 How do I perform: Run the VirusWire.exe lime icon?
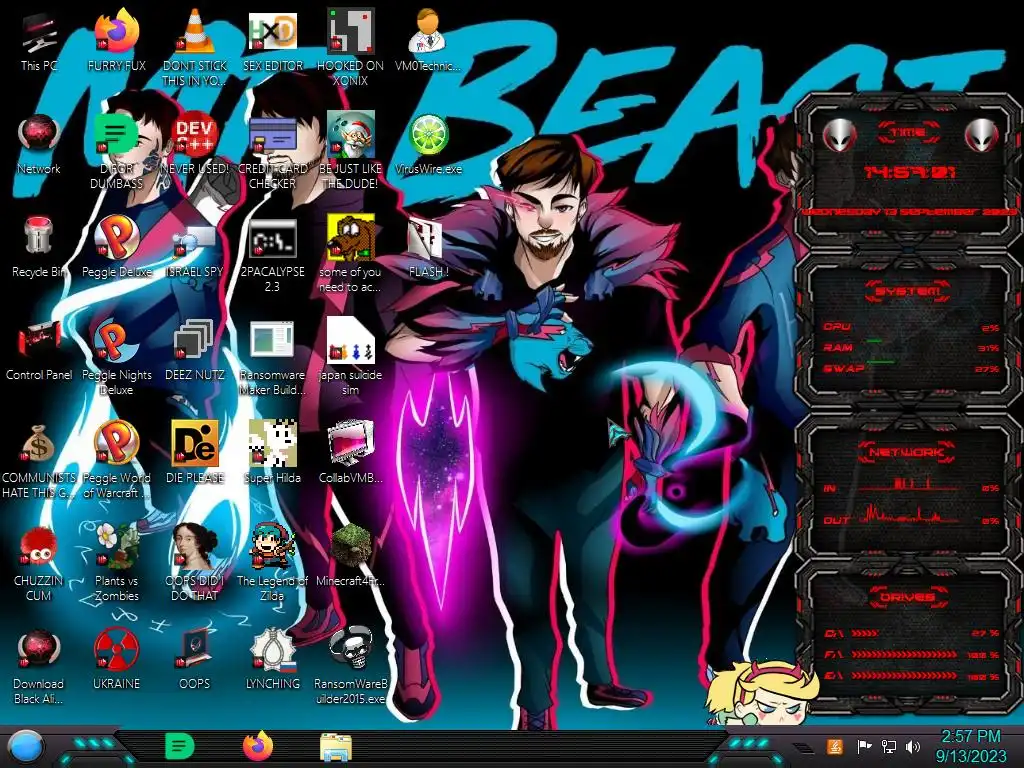pyautogui.click(x=428, y=145)
